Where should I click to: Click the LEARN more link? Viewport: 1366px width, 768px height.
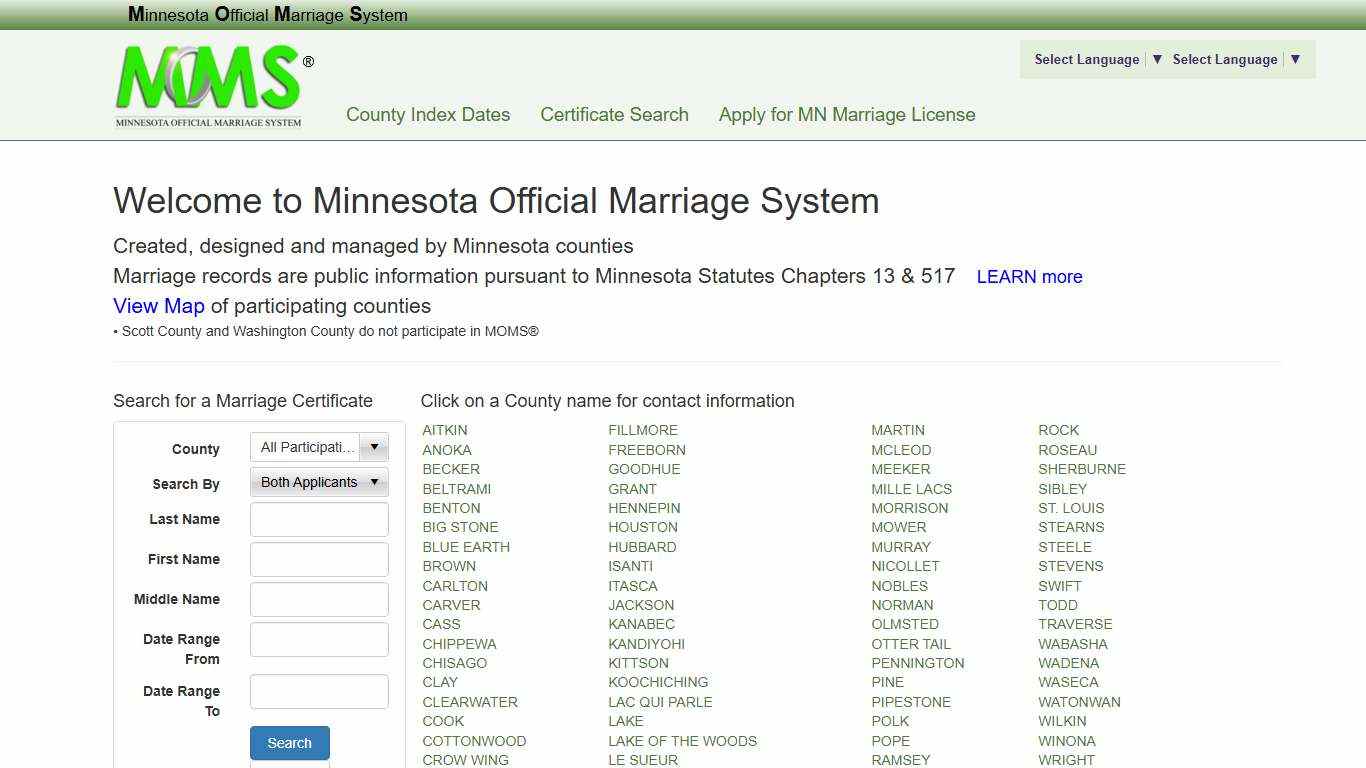[x=1029, y=277]
